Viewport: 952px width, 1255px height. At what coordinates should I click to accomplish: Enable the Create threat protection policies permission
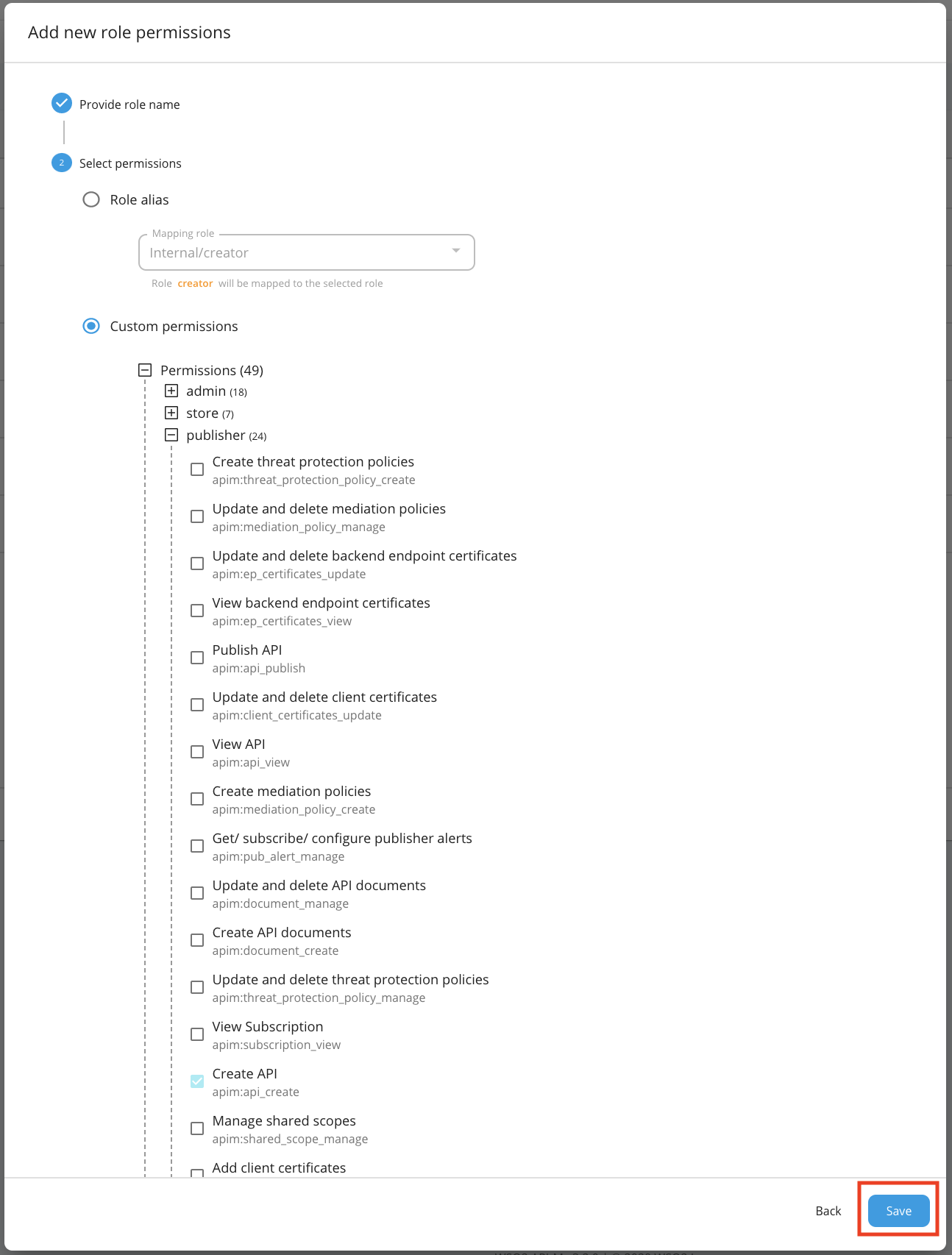(x=196, y=469)
